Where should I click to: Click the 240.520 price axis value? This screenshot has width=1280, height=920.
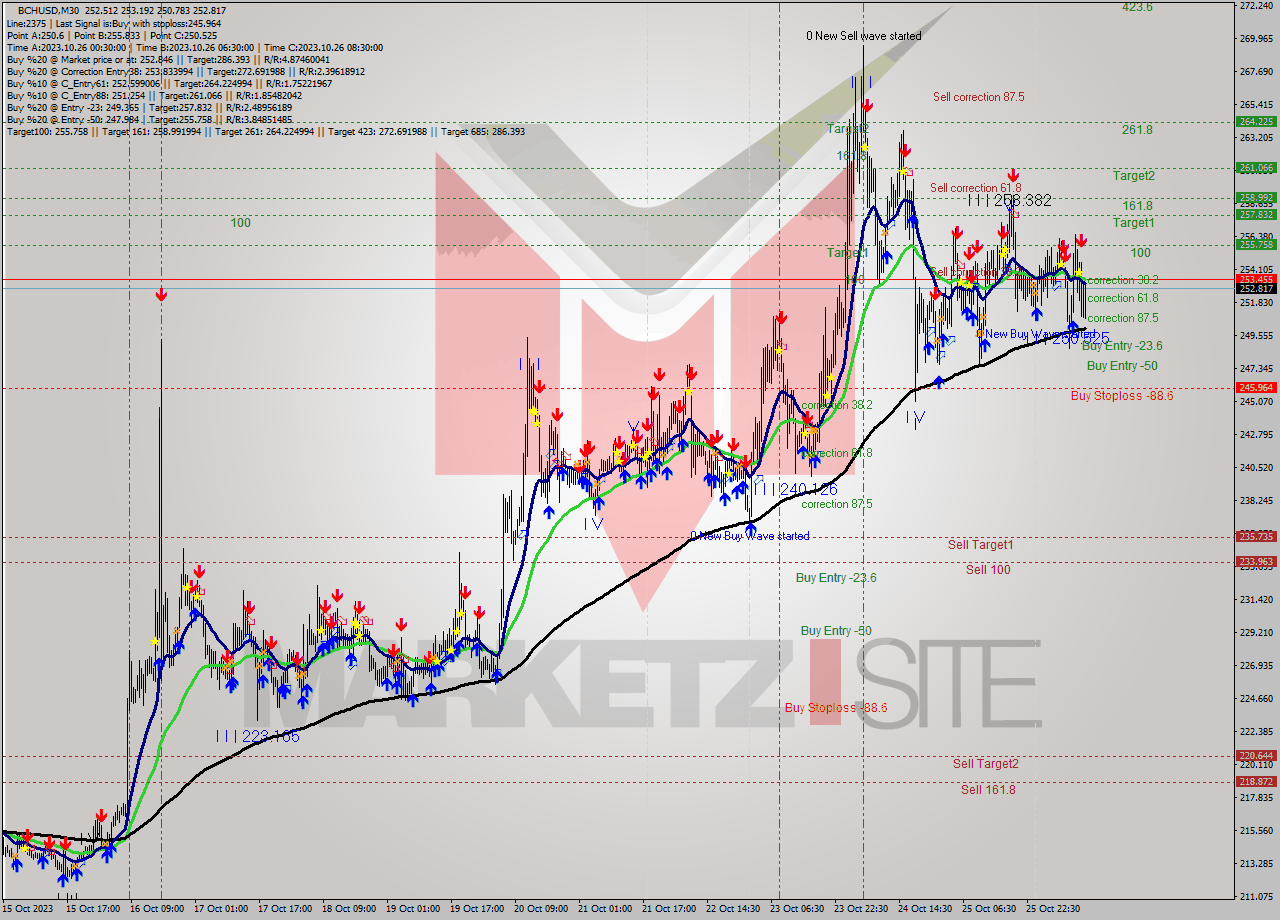point(1256,468)
